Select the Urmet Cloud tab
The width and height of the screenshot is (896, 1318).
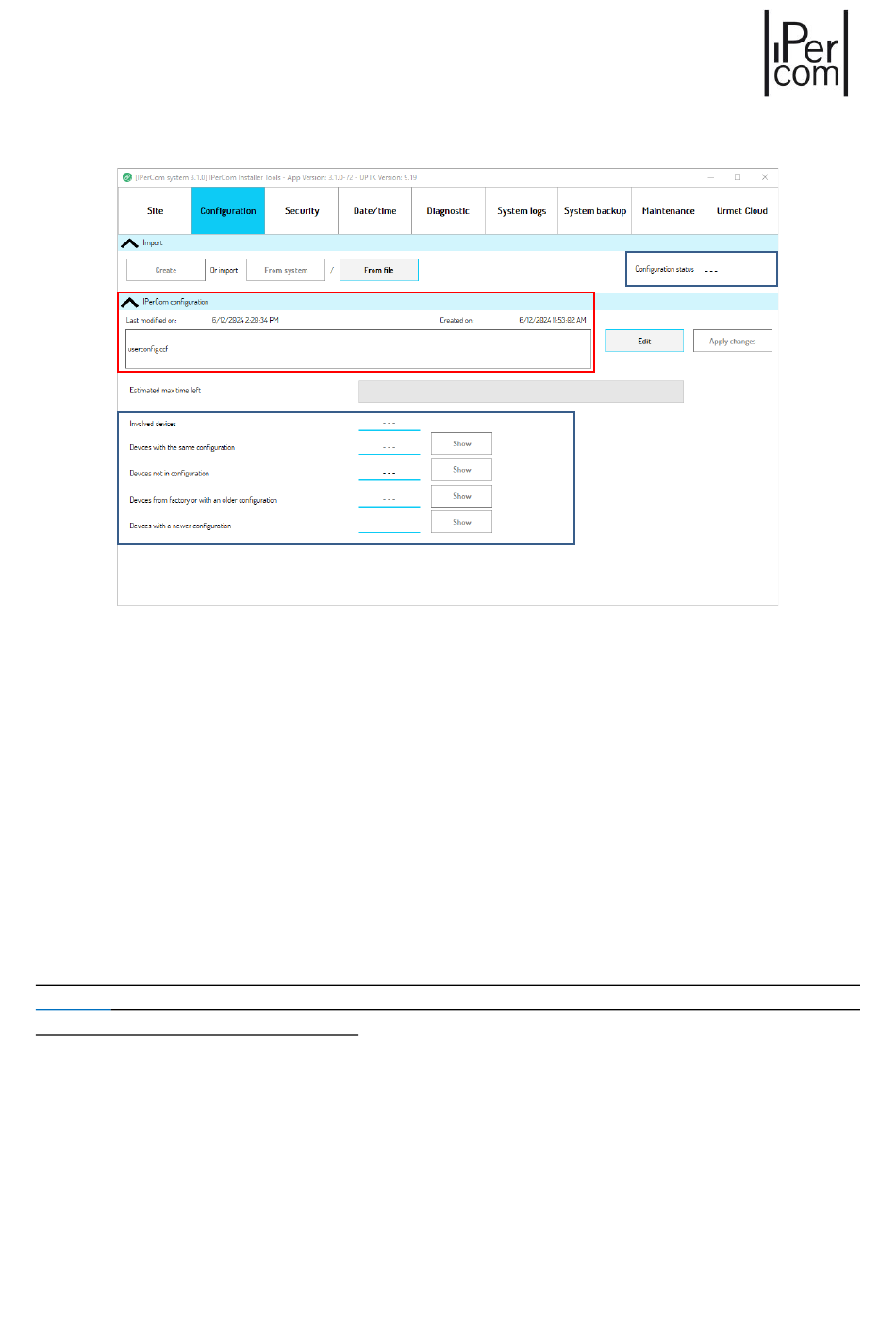pos(742,210)
